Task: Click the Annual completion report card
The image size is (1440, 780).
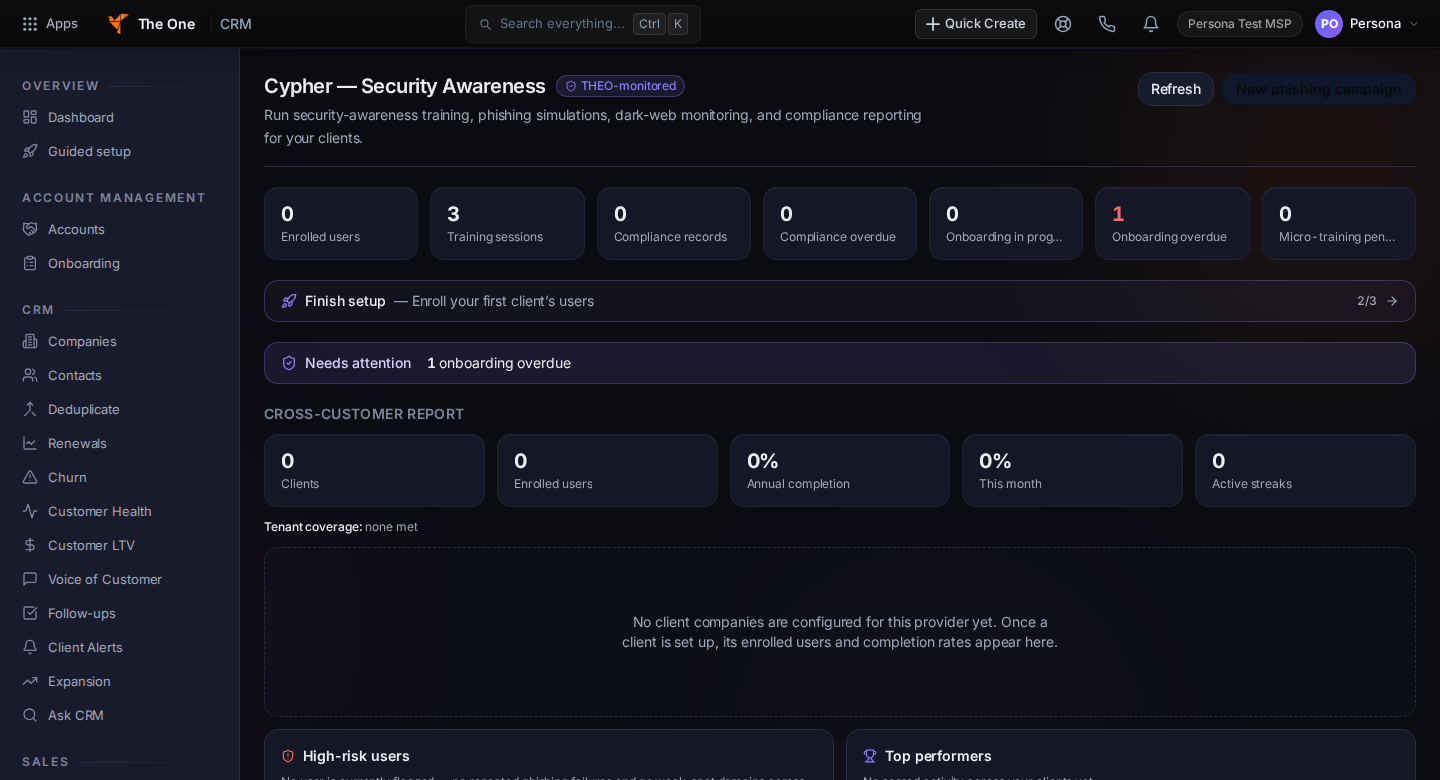Action: point(840,471)
